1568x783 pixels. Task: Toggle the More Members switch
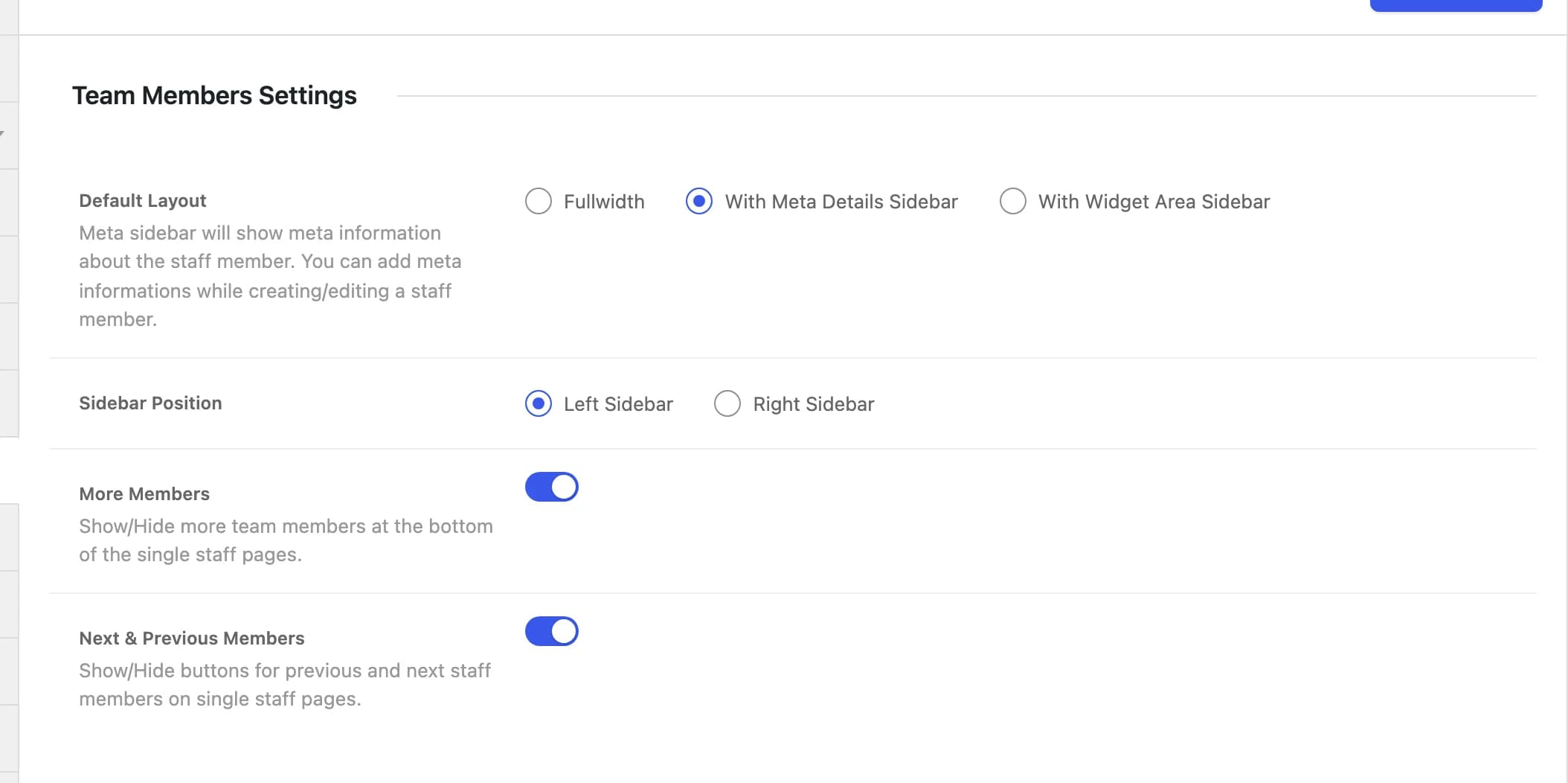552,487
